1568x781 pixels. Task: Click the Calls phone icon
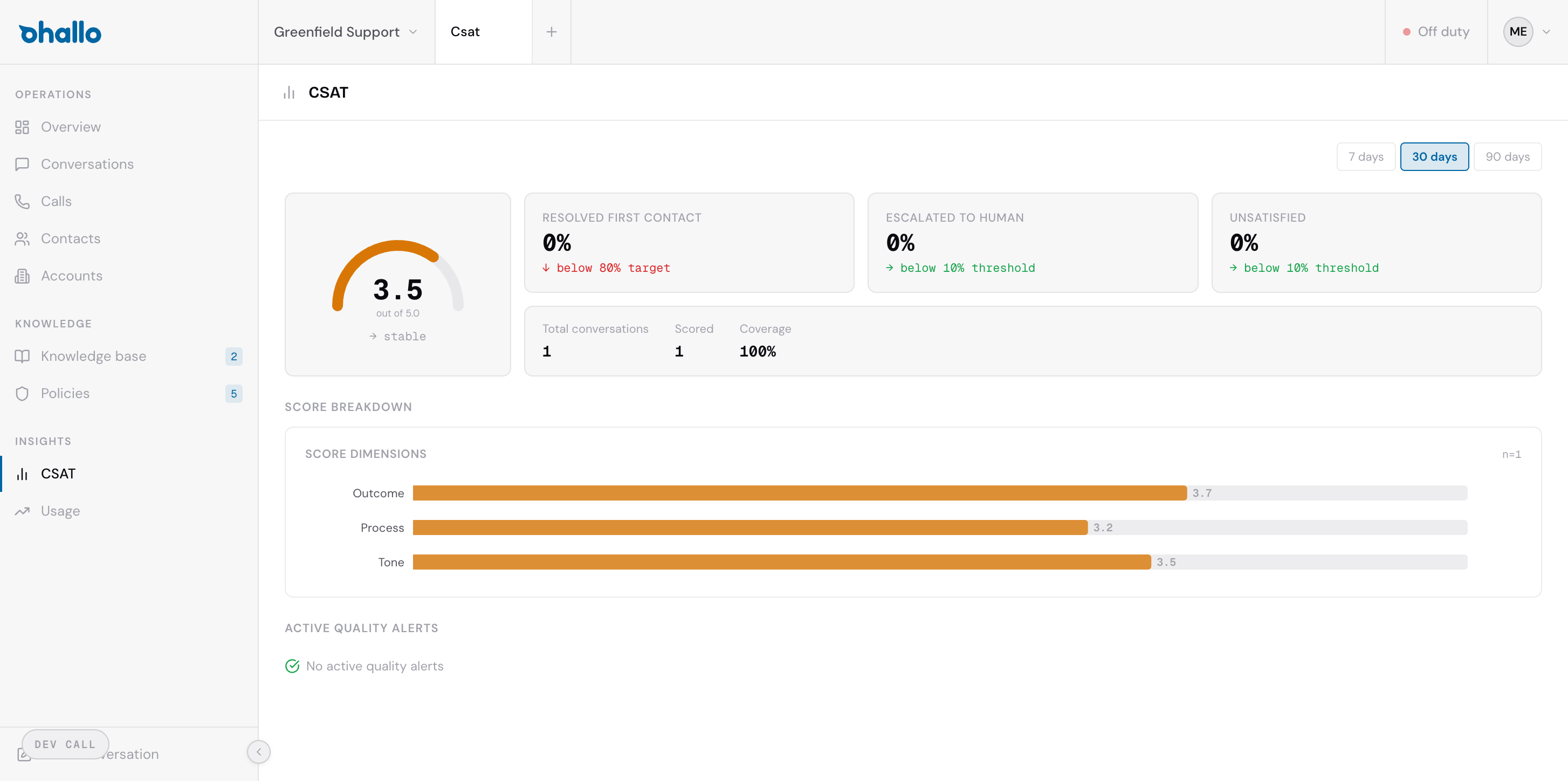[22, 202]
